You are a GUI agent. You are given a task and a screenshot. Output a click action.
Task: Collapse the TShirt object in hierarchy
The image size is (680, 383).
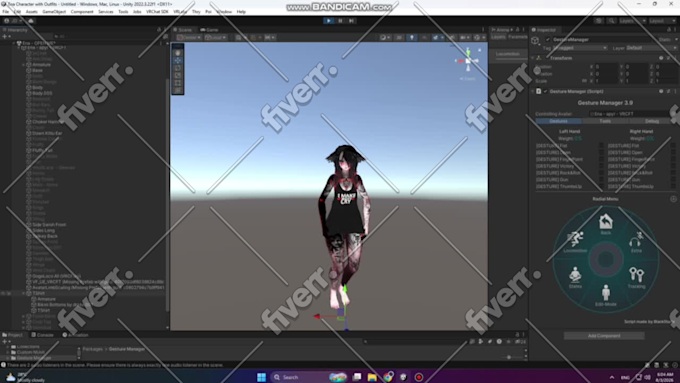[23, 293]
